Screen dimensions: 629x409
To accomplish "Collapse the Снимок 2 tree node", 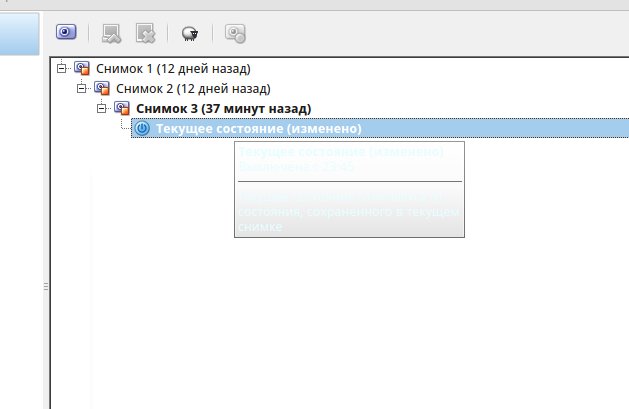I will 81,88.
